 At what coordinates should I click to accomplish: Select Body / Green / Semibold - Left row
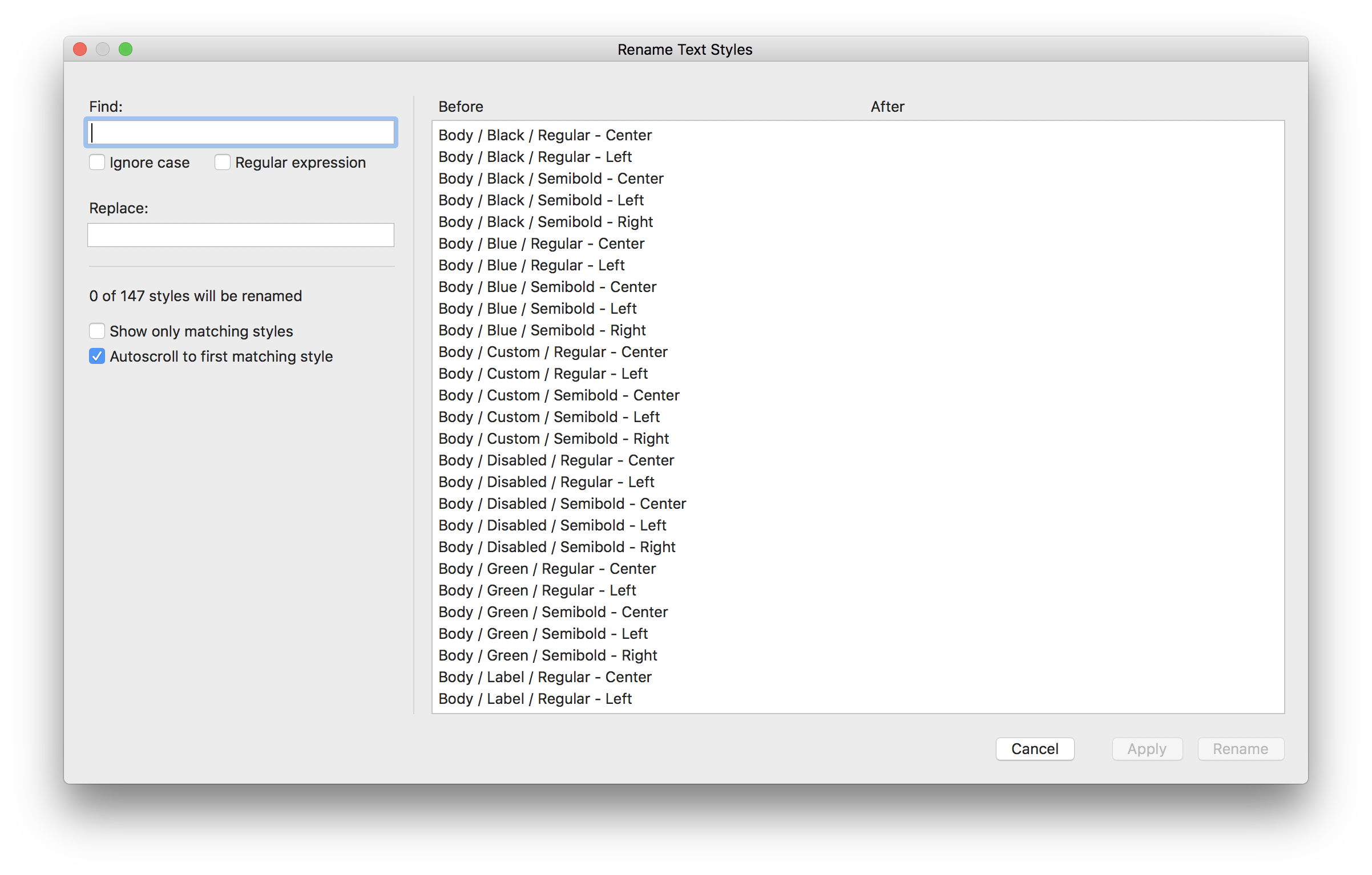coord(543,634)
